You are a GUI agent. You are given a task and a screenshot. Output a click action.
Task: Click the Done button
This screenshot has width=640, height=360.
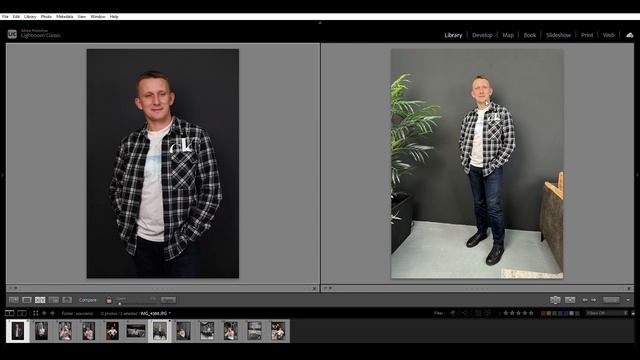(611, 300)
